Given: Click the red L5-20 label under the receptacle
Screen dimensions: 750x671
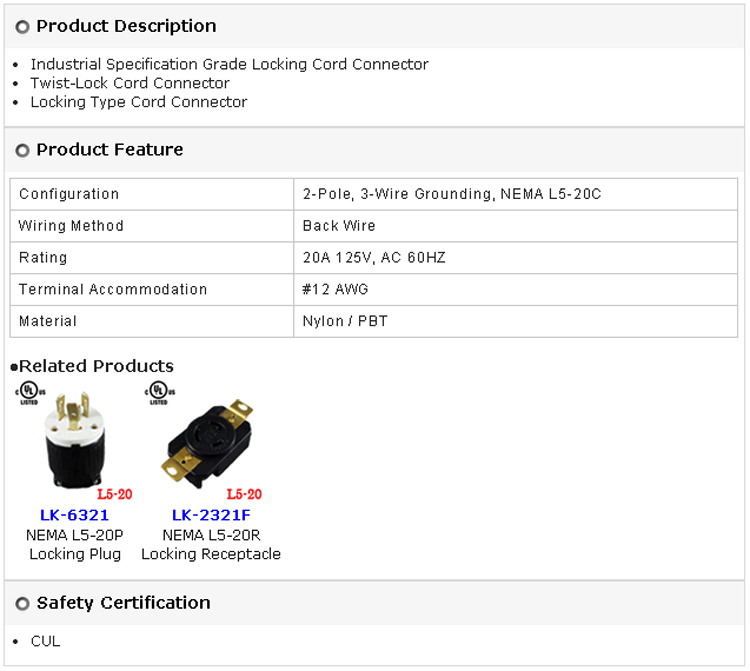Looking at the screenshot, I should click(x=244, y=494).
